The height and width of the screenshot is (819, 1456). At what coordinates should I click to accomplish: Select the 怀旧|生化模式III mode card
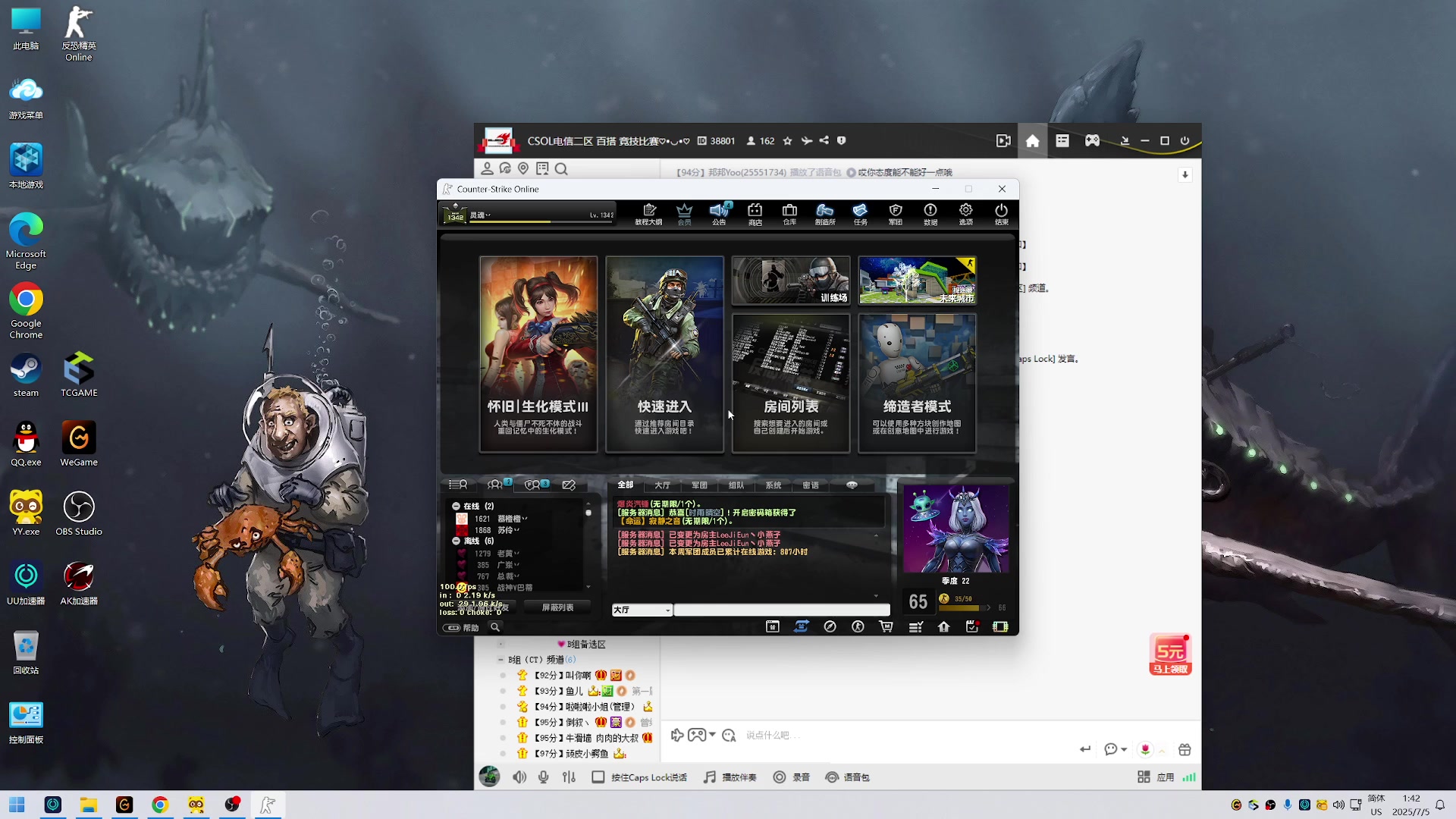pos(538,354)
